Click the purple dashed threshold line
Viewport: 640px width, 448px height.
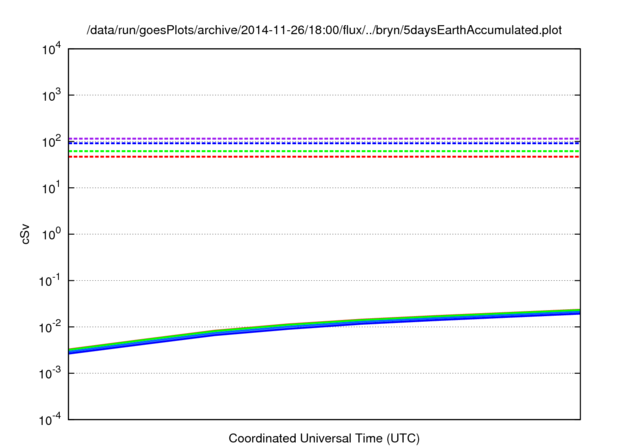coord(324,139)
